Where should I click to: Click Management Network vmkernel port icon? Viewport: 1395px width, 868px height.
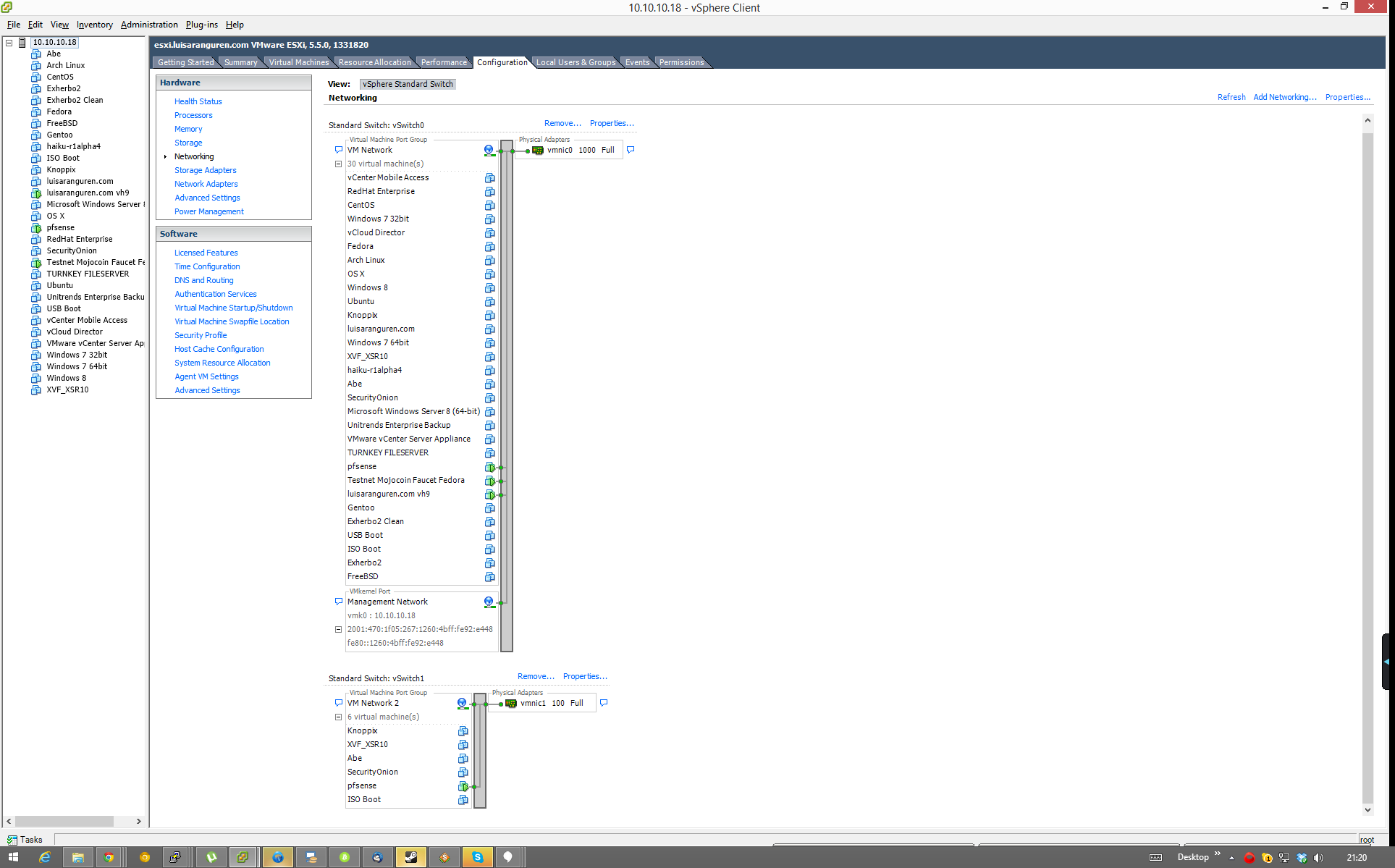click(x=489, y=602)
